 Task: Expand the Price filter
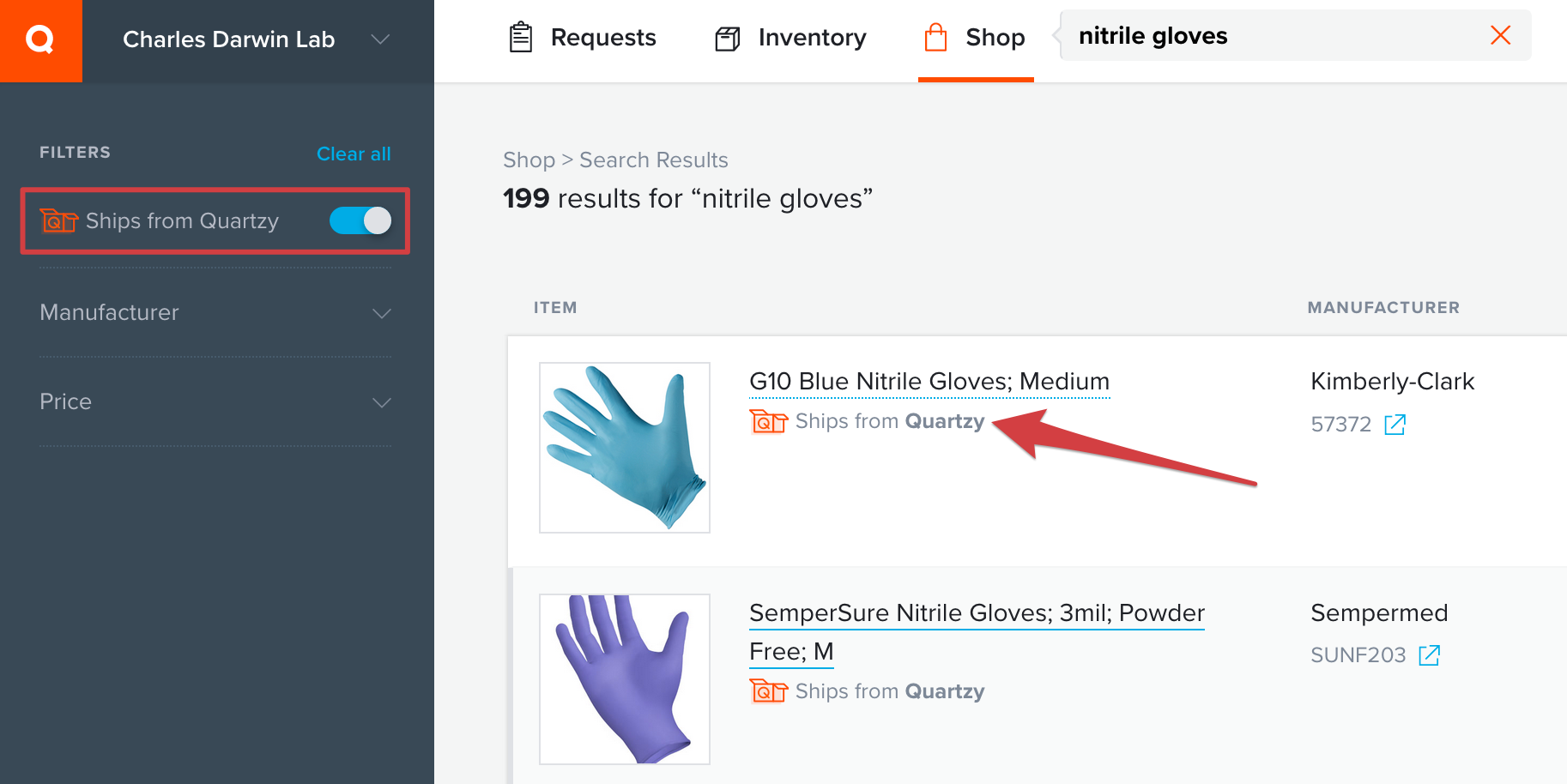pyautogui.click(x=215, y=401)
